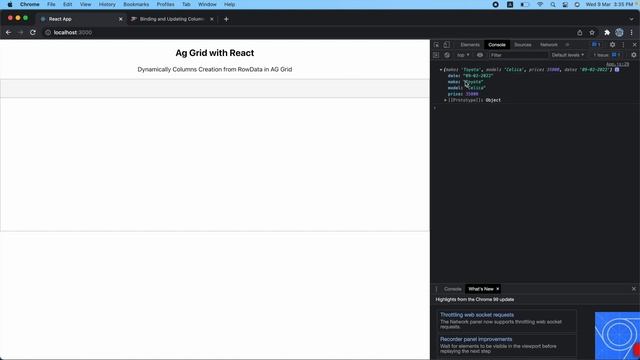This screenshot has height=360, width=640.
Task: Open the App.js source link
Action: tap(617, 64)
